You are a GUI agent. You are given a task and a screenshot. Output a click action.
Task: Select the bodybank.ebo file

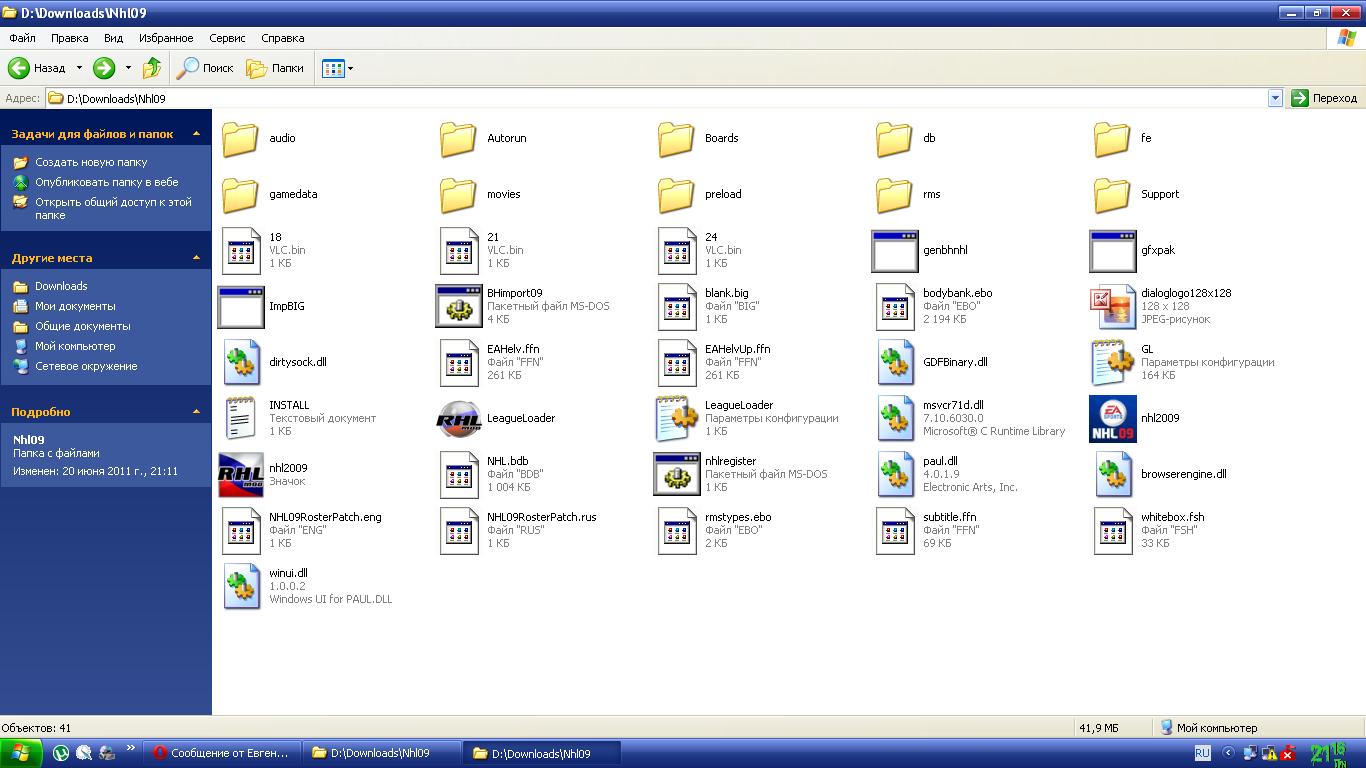click(895, 306)
